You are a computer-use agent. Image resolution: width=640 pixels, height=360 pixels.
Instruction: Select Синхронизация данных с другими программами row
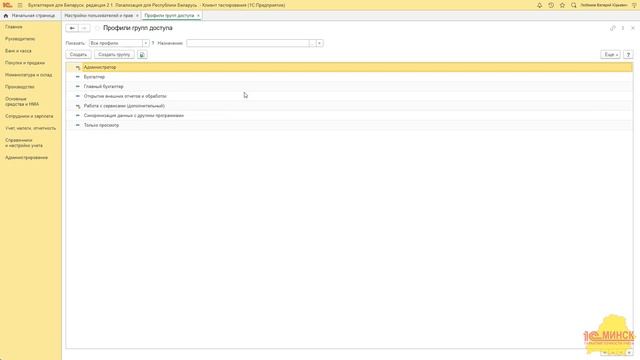click(349, 116)
